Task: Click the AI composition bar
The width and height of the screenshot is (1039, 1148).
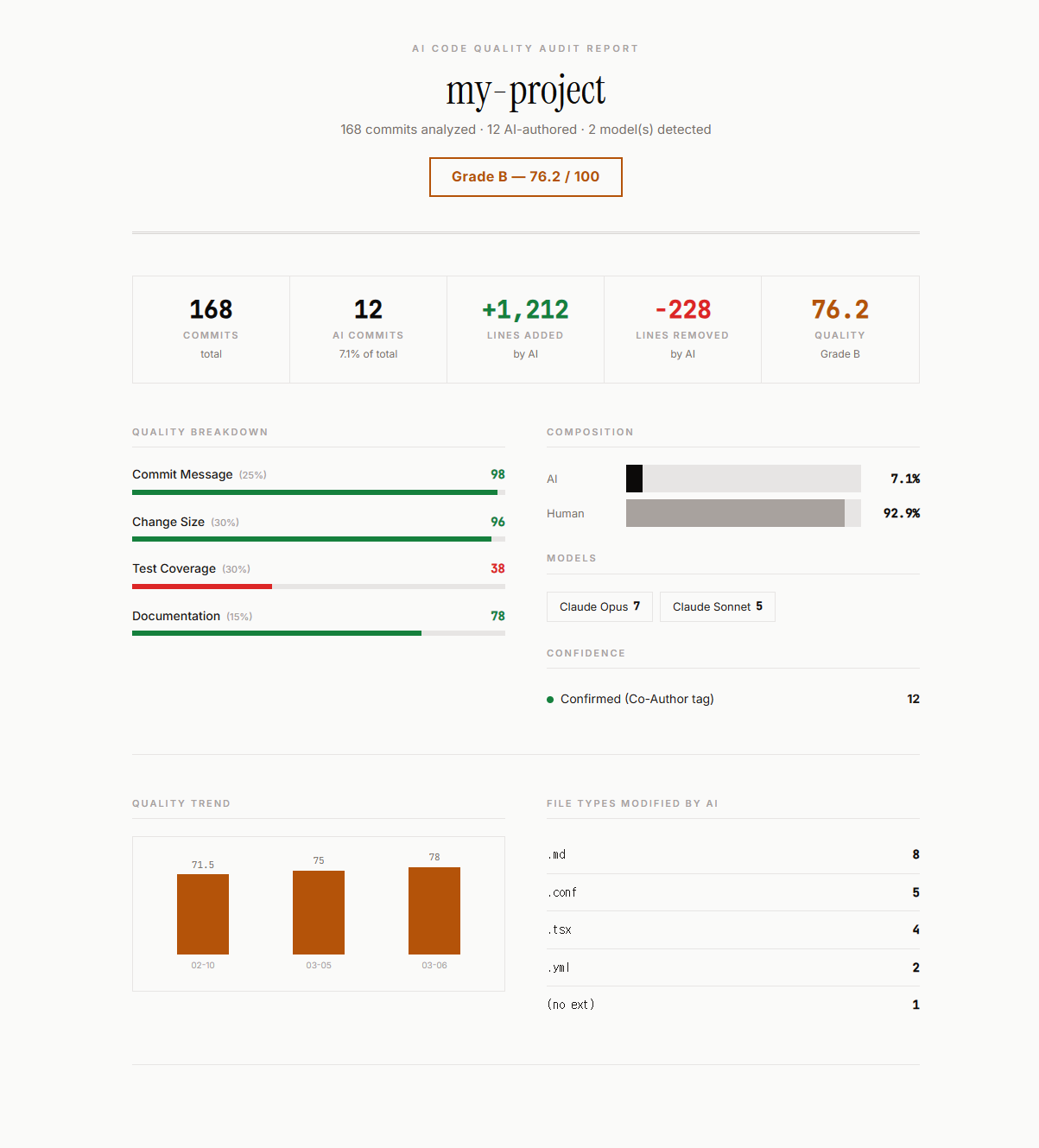Action: (x=744, y=479)
